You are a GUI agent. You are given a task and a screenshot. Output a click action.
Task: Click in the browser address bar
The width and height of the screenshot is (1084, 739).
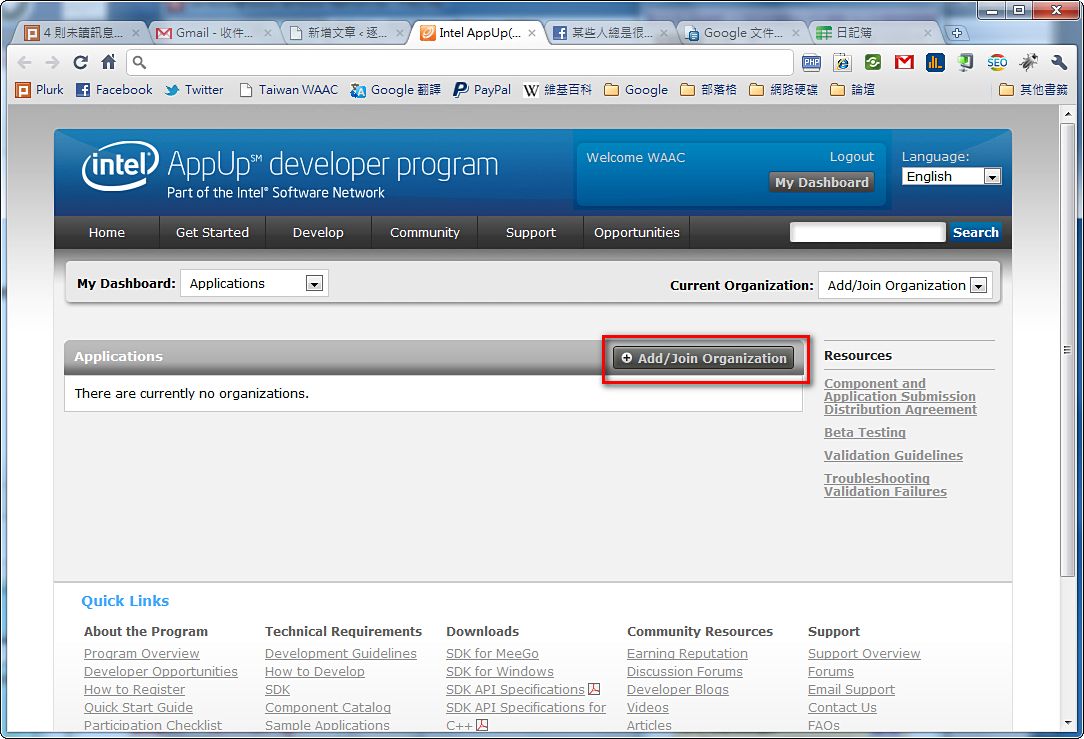(x=460, y=62)
